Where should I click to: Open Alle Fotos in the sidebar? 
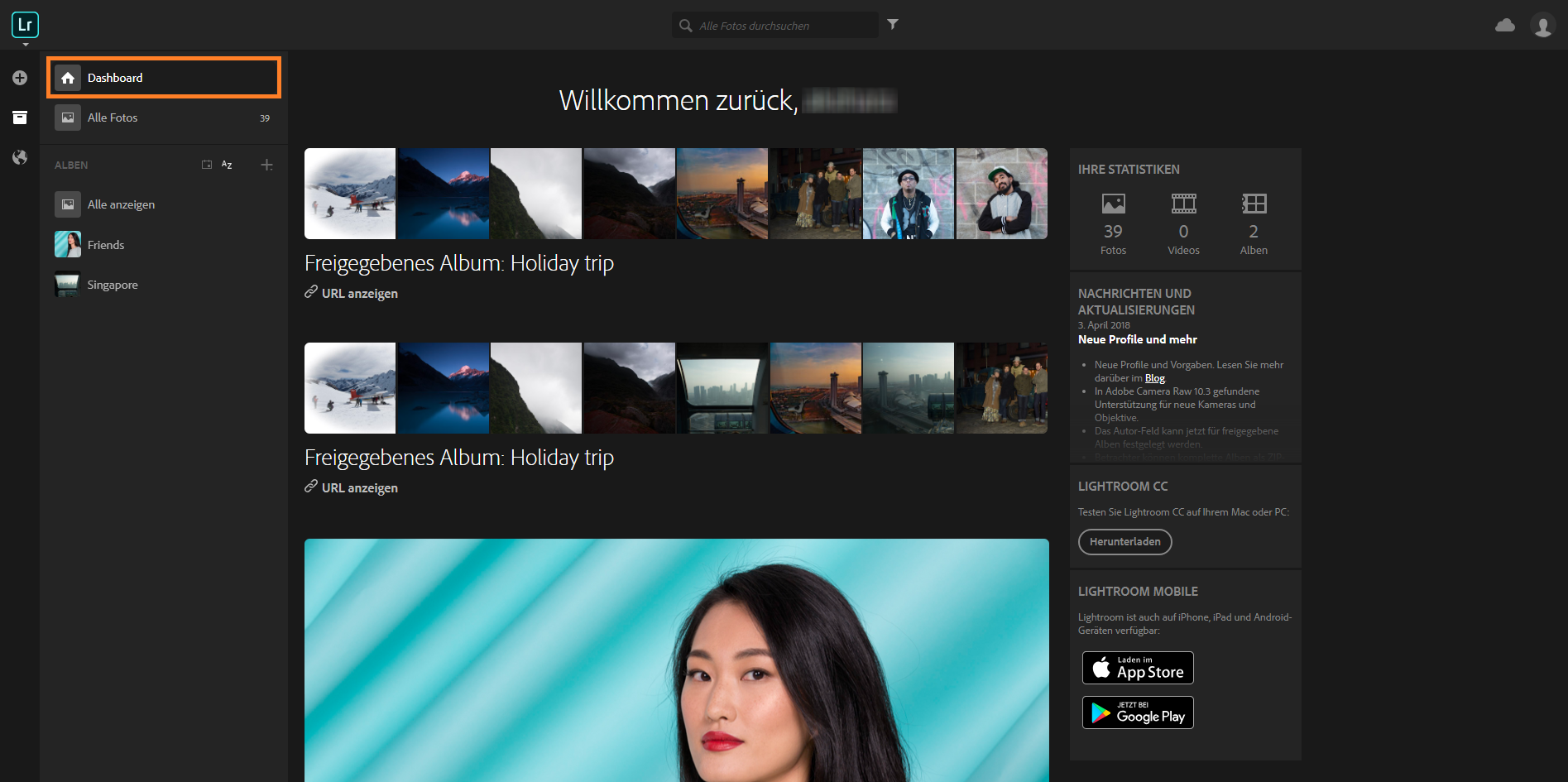[x=164, y=118]
